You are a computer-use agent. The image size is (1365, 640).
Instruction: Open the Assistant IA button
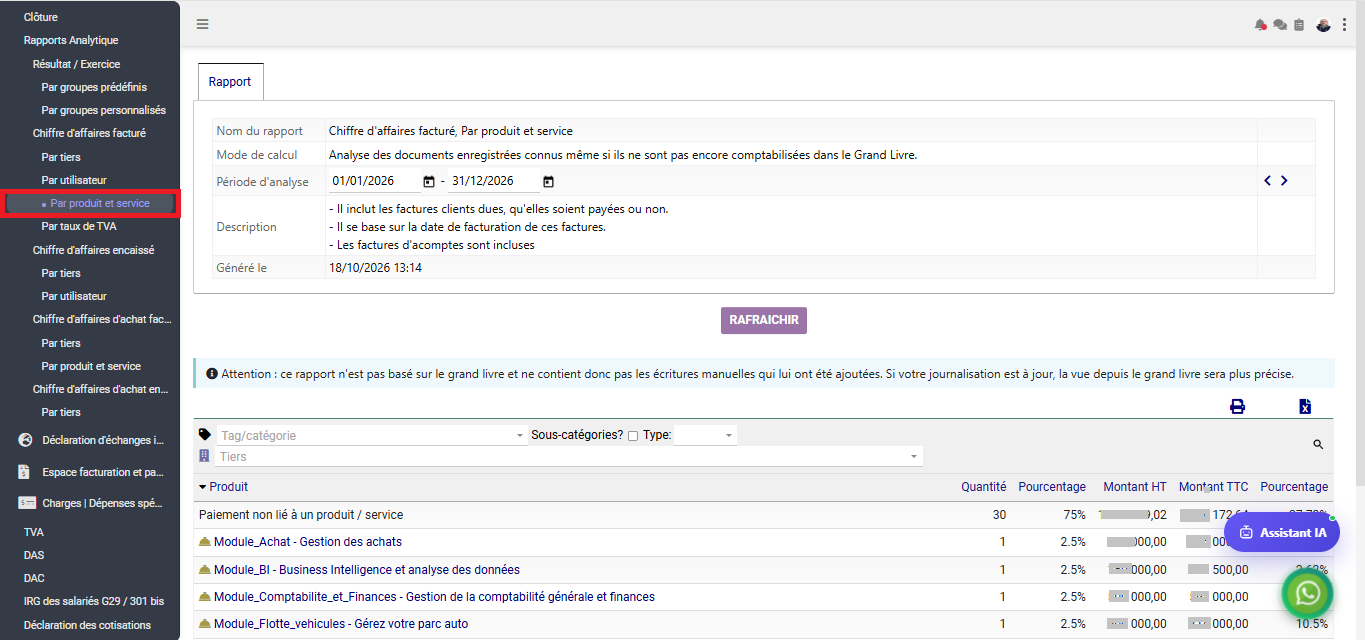click(x=1281, y=533)
